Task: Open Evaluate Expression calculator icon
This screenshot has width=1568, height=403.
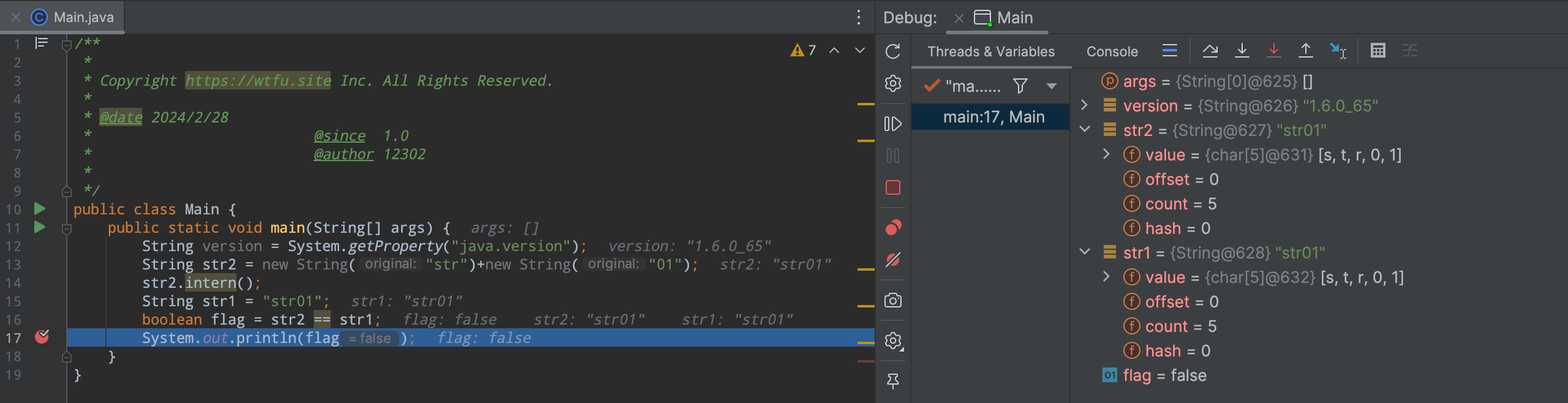Action: click(1378, 51)
